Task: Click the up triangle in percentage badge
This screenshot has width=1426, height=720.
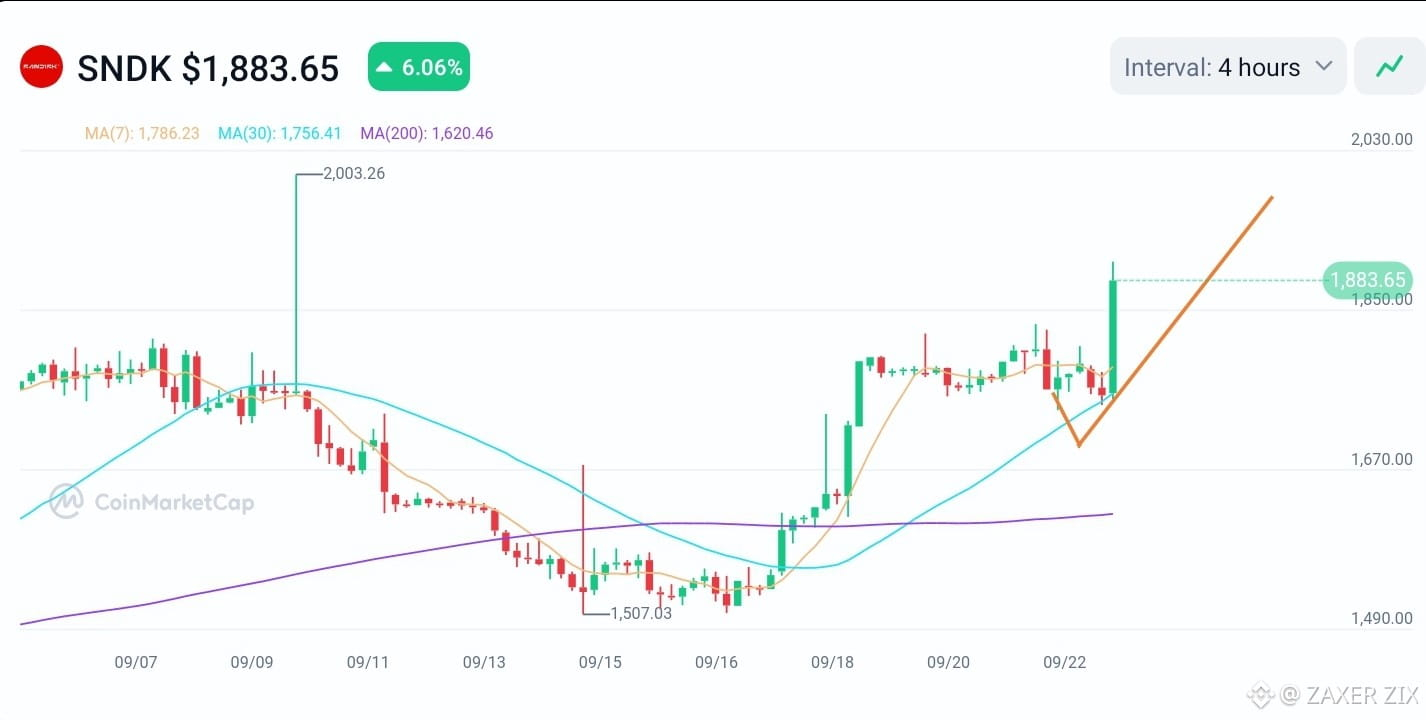Action: point(385,68)
